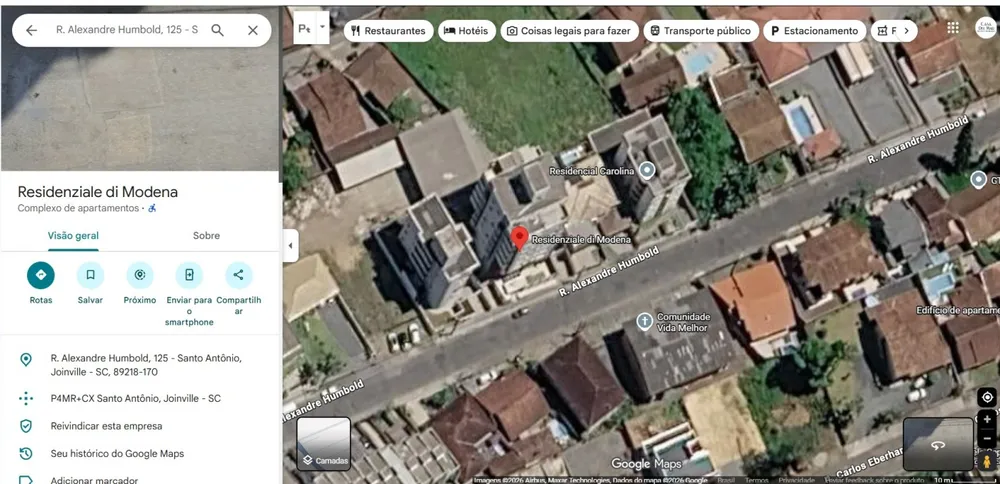This screenshot has width=1000, height=484.
Task: Click the accessibility wheelchair icon
Action: pyautogui.click(x=152, y=209)
